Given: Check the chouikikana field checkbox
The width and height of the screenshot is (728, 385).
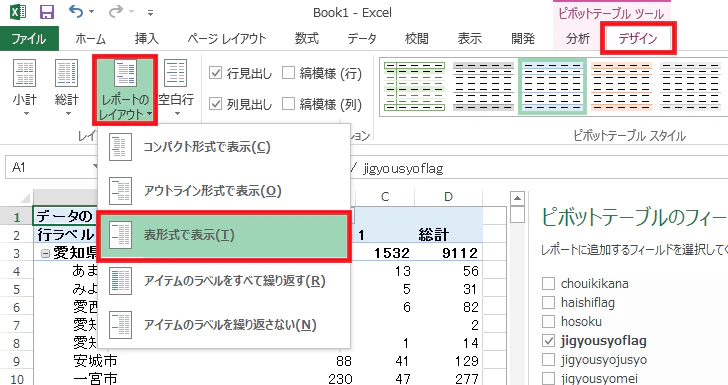Looking at the screenshot, I should coord(548,283).
